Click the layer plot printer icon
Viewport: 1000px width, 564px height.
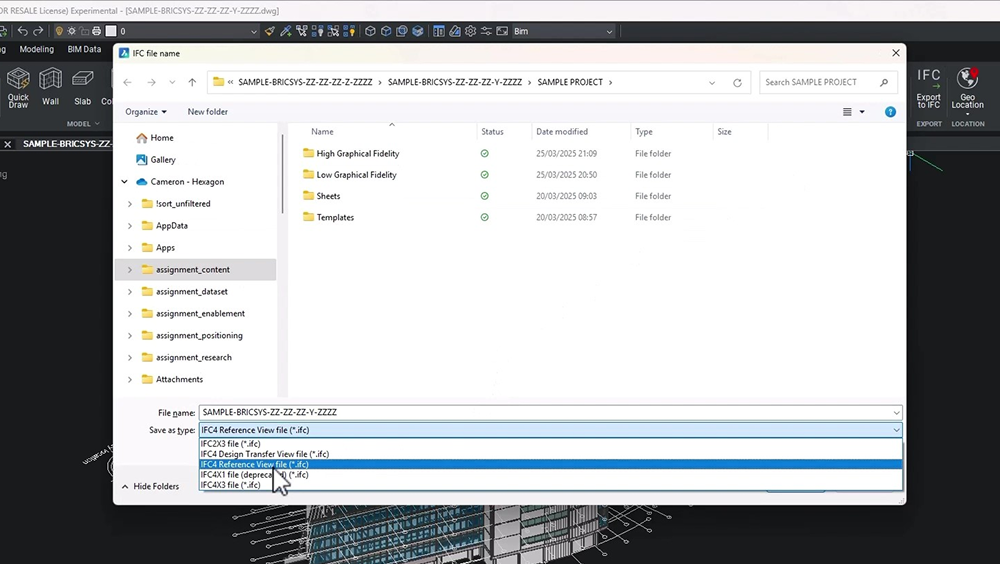(96, 31)
